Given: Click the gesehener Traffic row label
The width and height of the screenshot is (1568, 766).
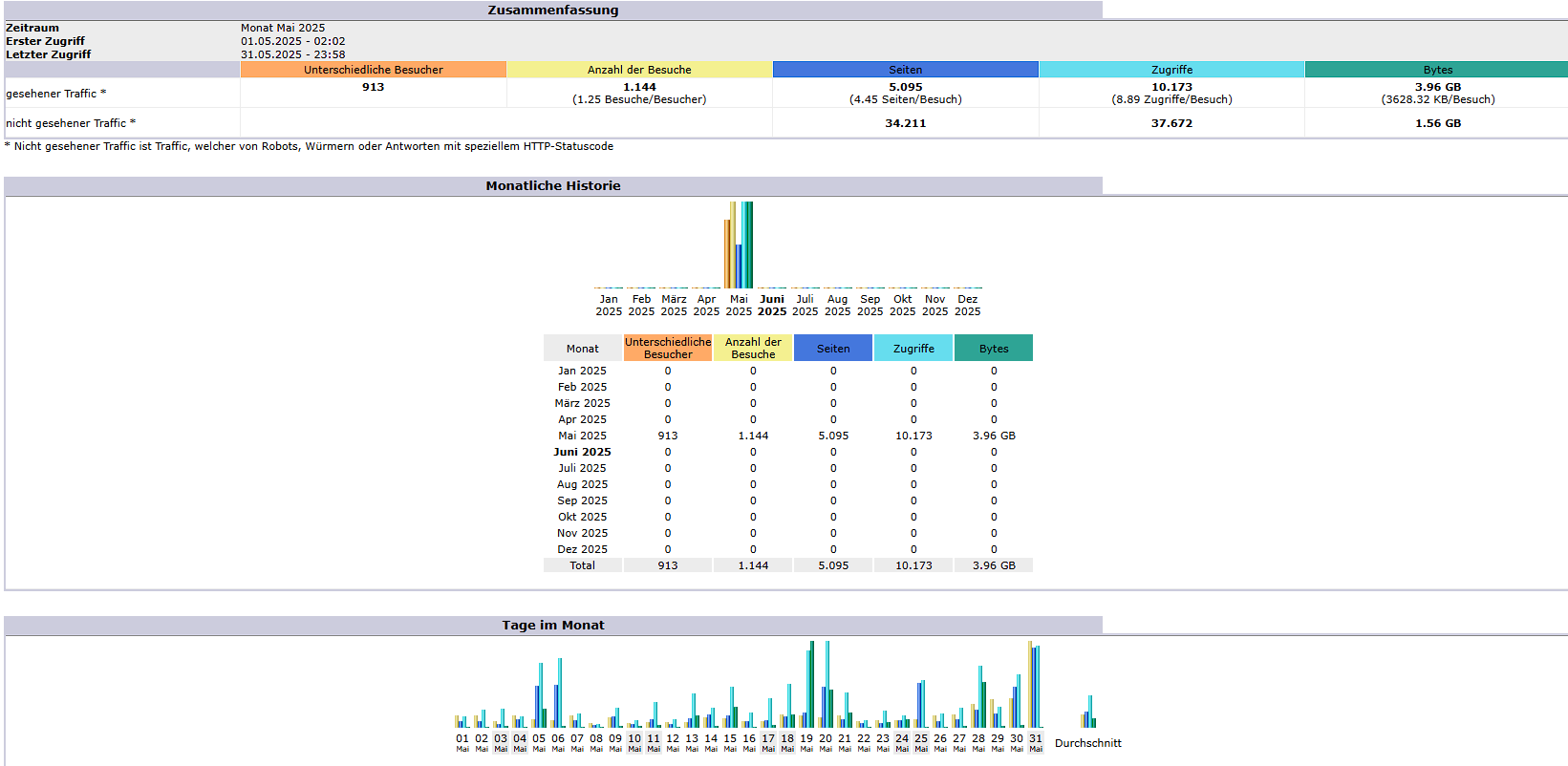Looking at the screenshot, I should [x=55, y=94].
